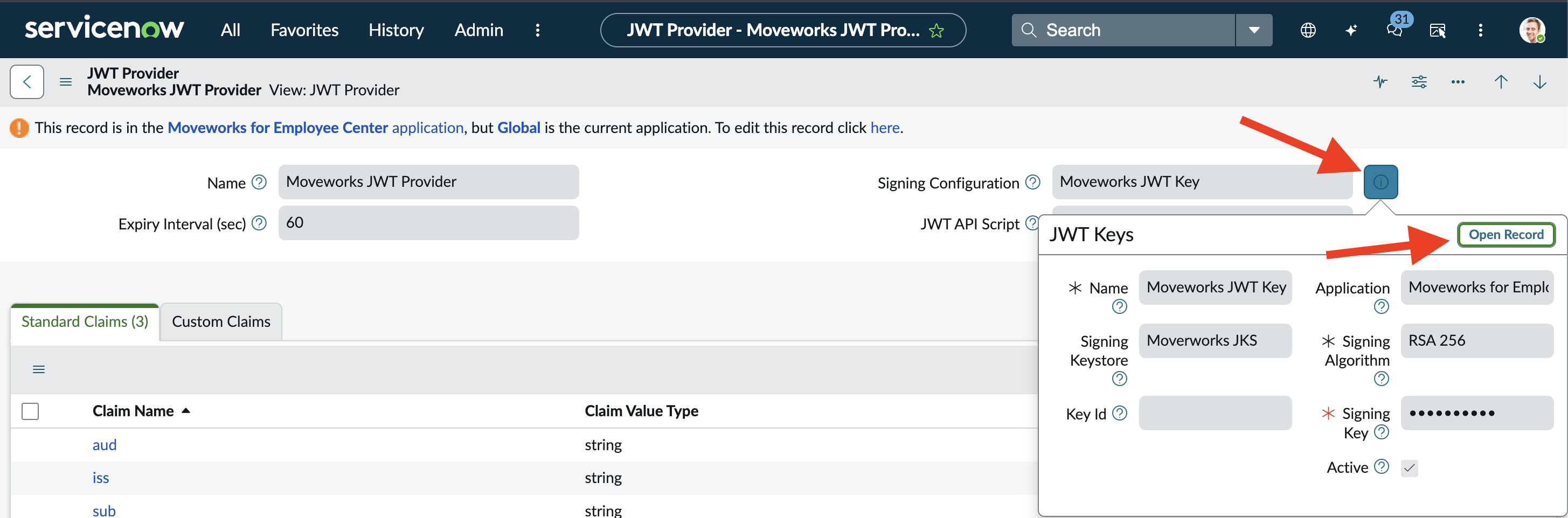Click the empty Key Id field

click(1215, 413)
